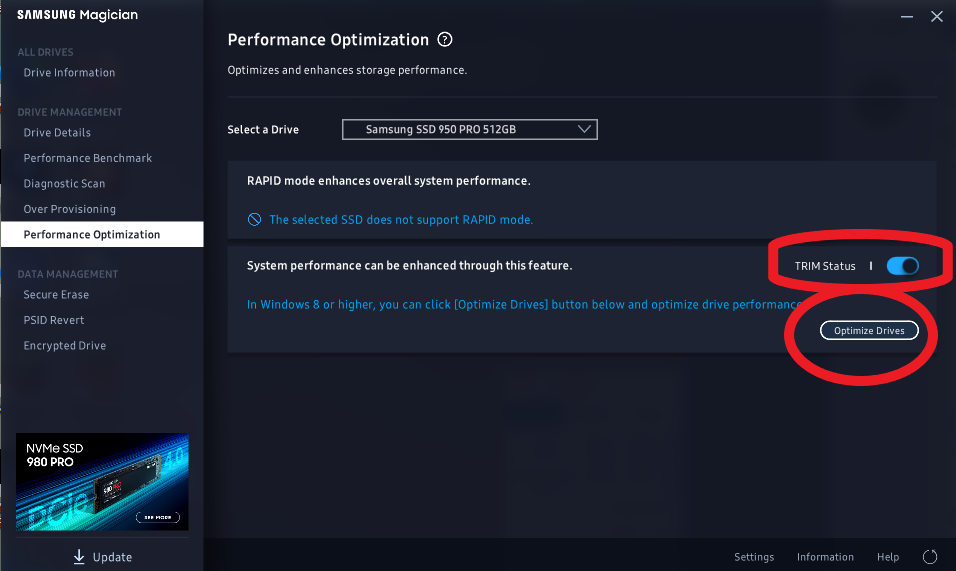Viewport: 956px width, 571px height.
Task: Click the Samsung Magician logo
Action: click(77, 15)
